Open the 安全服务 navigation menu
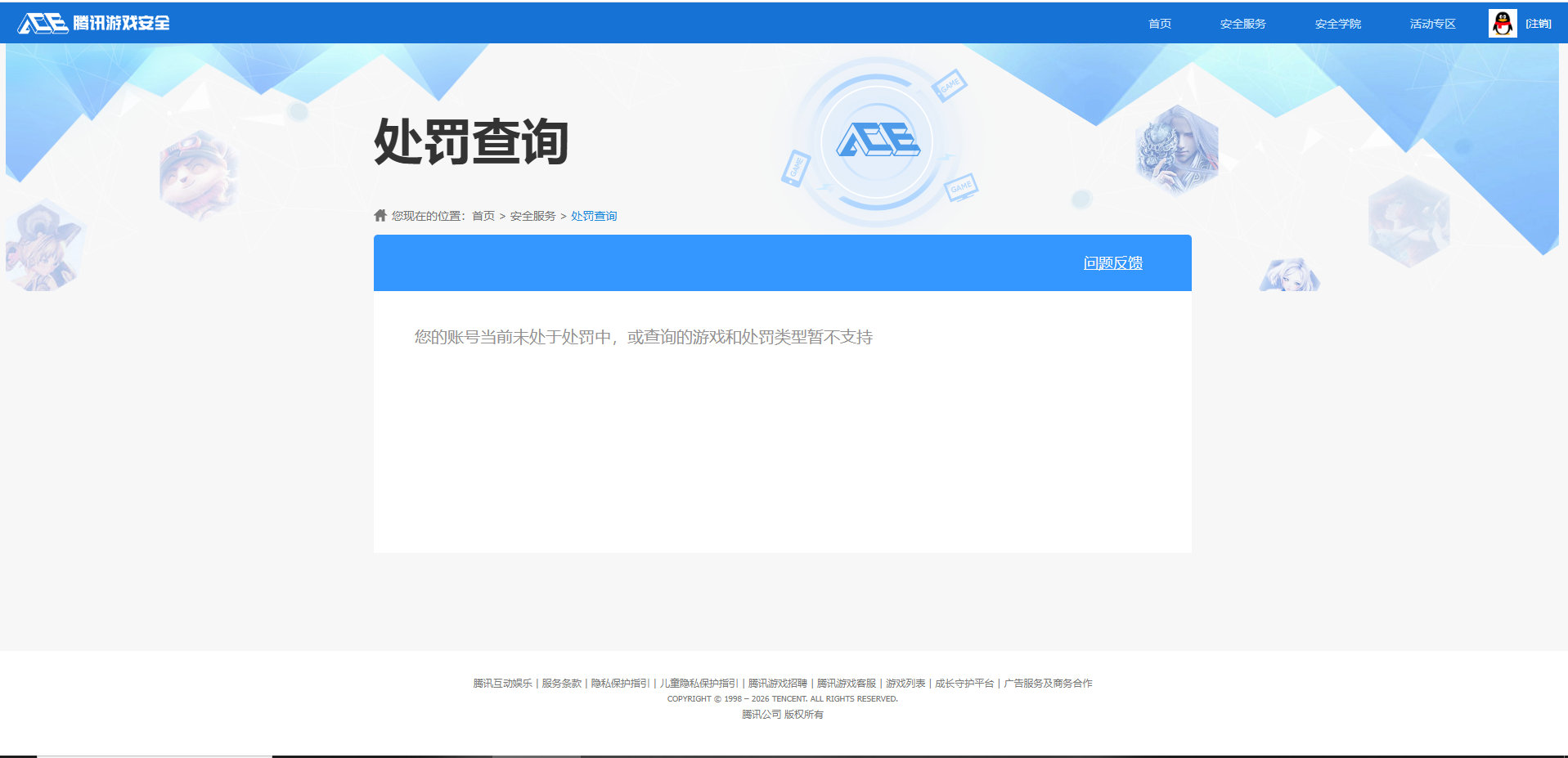This screenshot has width=1568, height=758. [x=1242, y=24]
